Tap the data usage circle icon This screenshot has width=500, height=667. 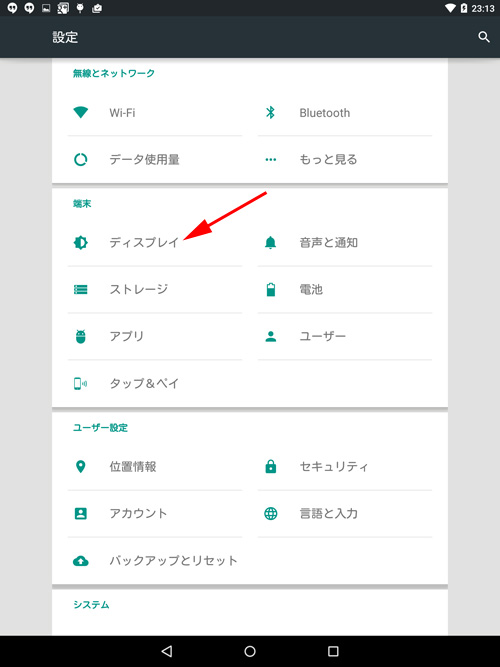[80, 160]
